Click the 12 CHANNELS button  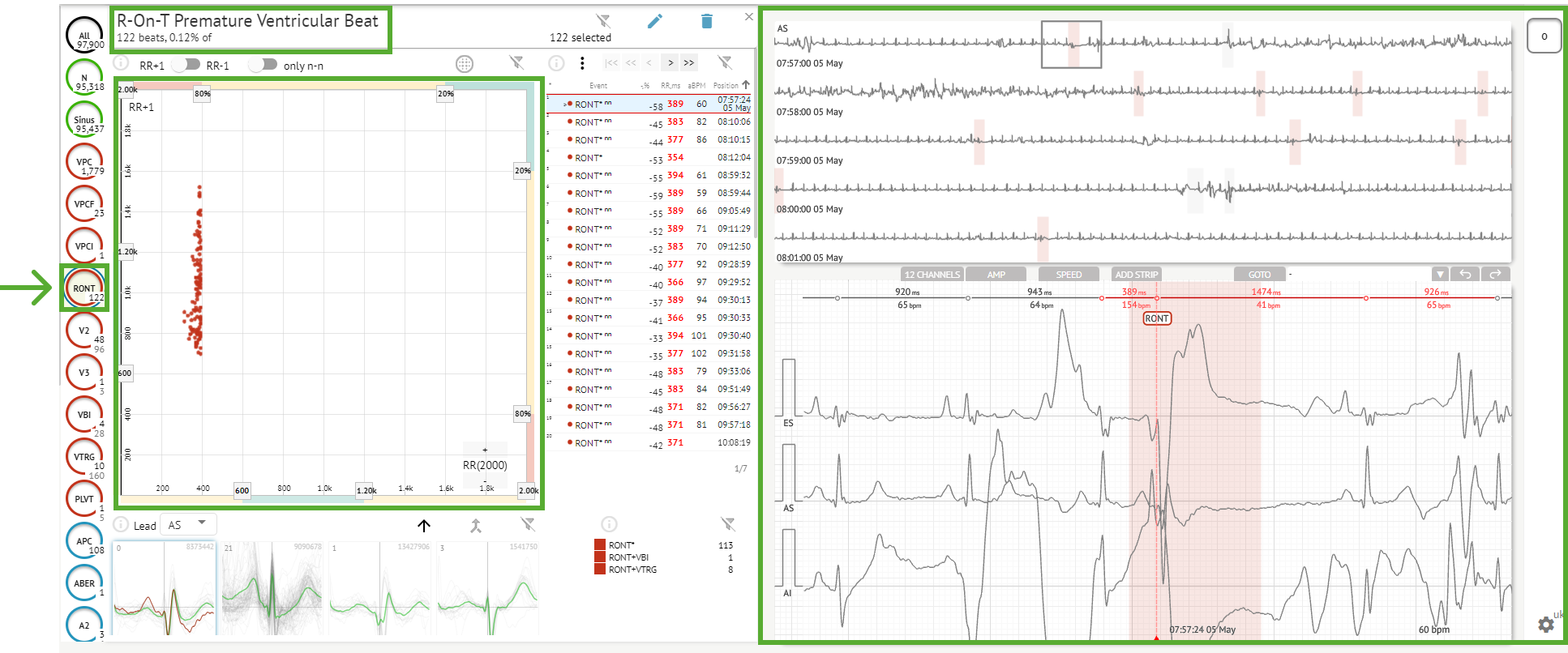coord(932,275)
